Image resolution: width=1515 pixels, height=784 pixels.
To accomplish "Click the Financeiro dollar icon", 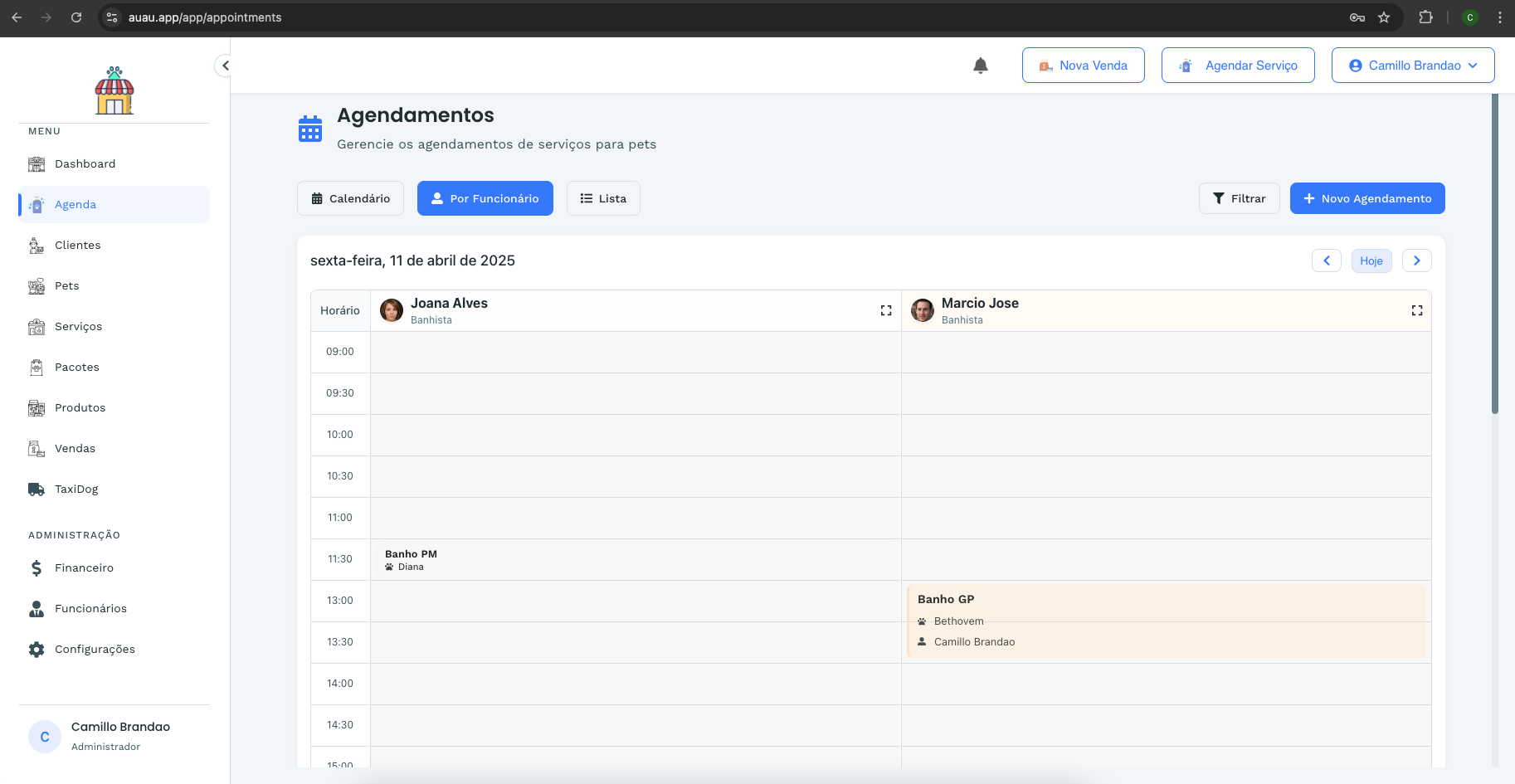I will [x=37, y=568].
